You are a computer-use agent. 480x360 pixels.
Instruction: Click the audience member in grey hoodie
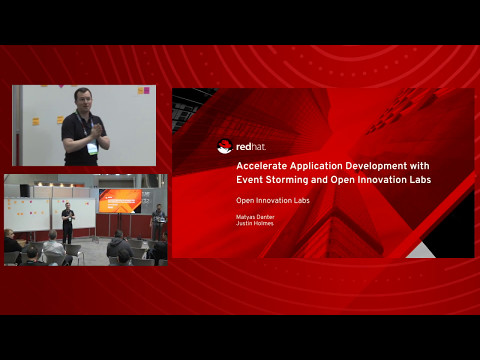119,244
